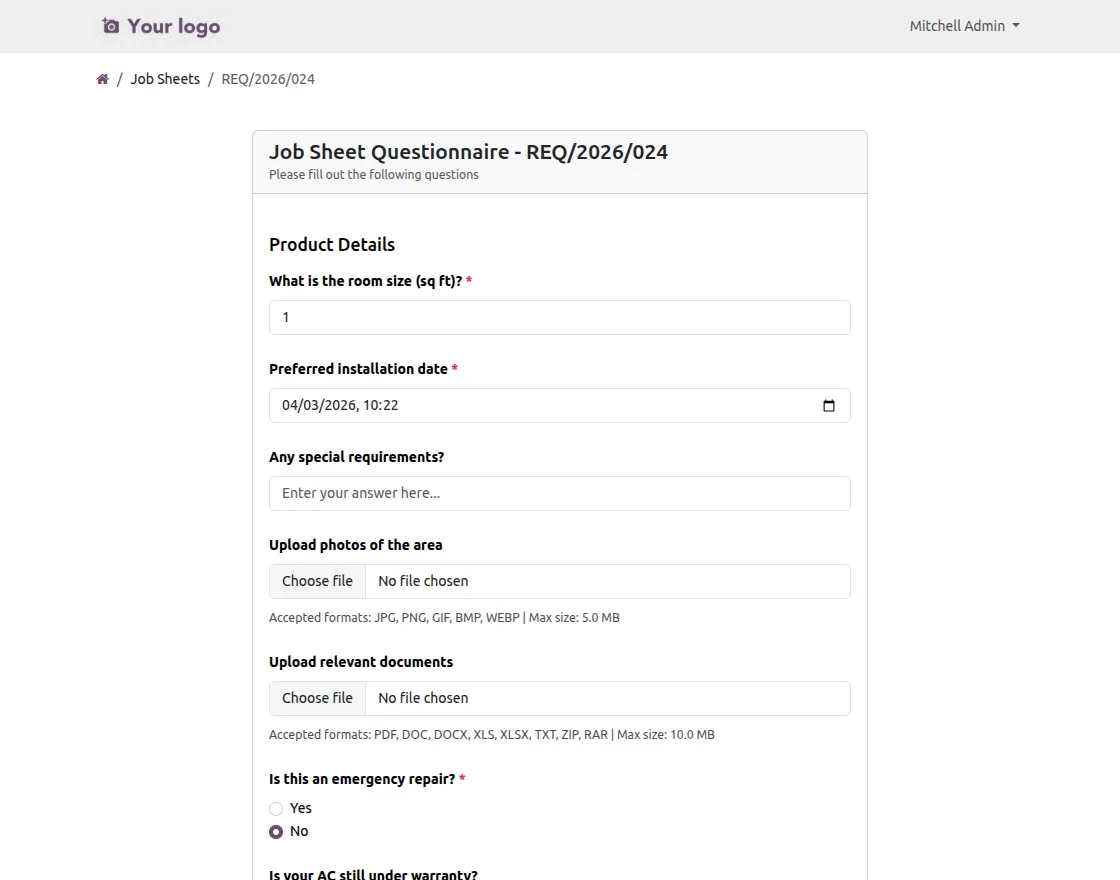The image size is (1120, 880).
Task: Click the home icon in the breadcrumb
Action: tap(102, 78)
